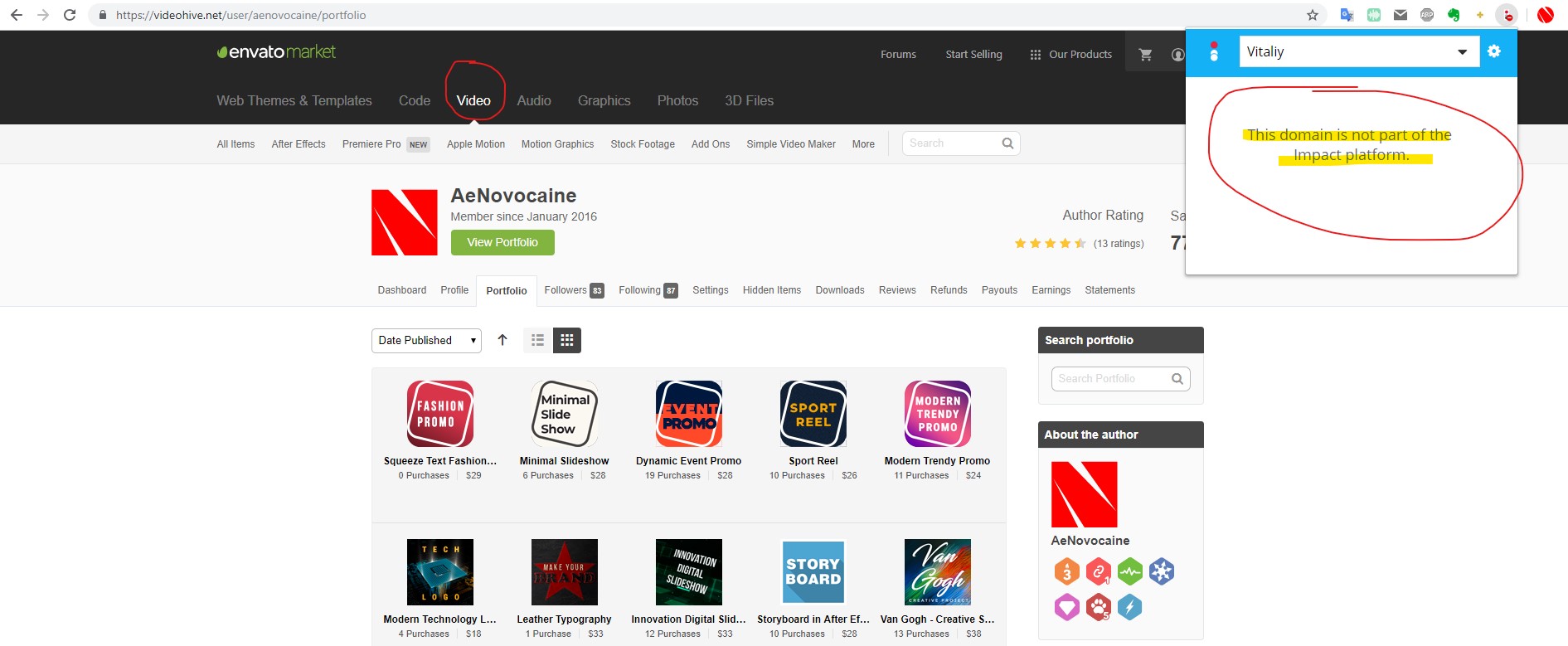Switch to list view layout
The height and width of the screenshot is (646, 1568).
point(537,340)
